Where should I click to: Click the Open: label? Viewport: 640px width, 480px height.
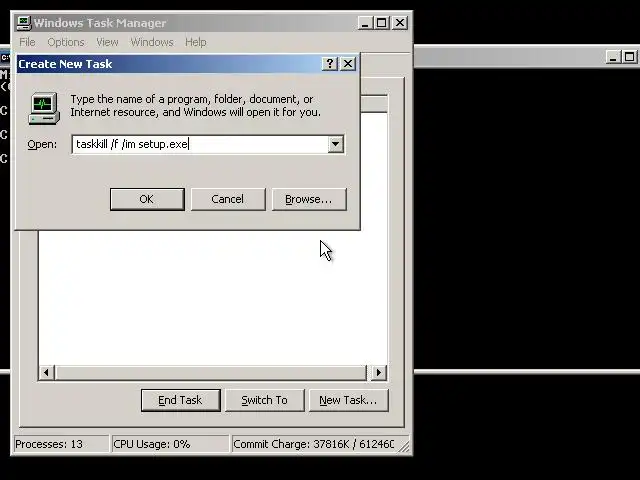click(x=42, y=144)
